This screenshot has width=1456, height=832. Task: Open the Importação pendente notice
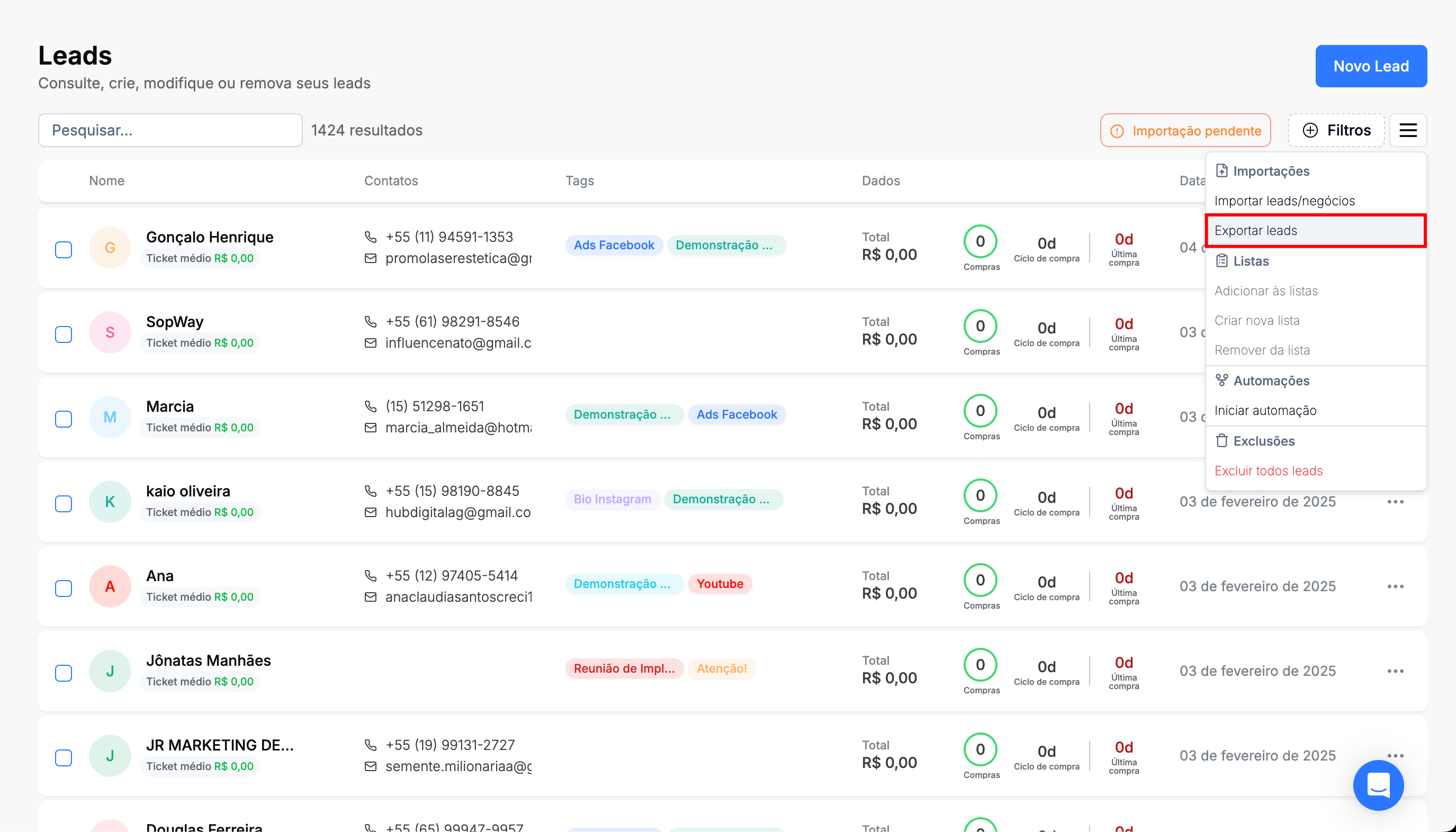coord(1185,131)
